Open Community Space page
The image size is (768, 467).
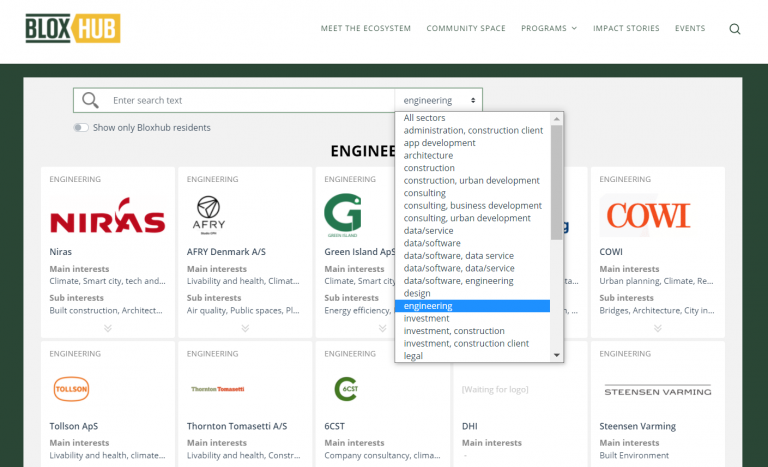[466, 28]
